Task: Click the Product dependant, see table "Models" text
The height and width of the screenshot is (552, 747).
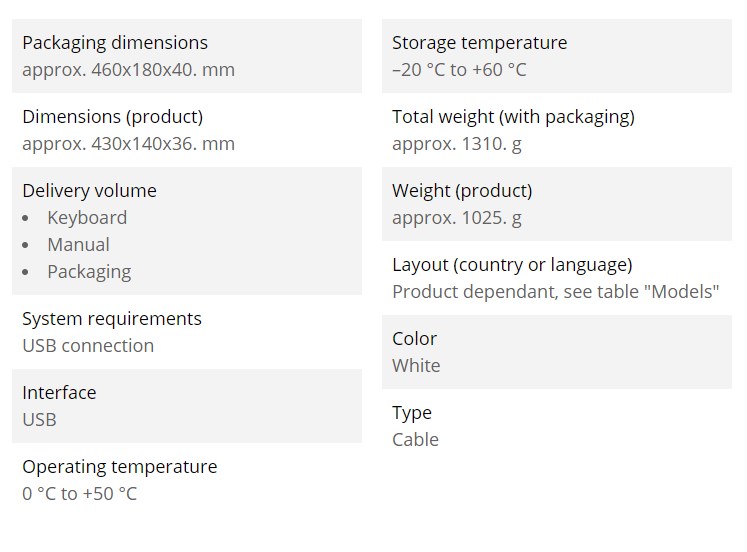Action: (555, 292)
